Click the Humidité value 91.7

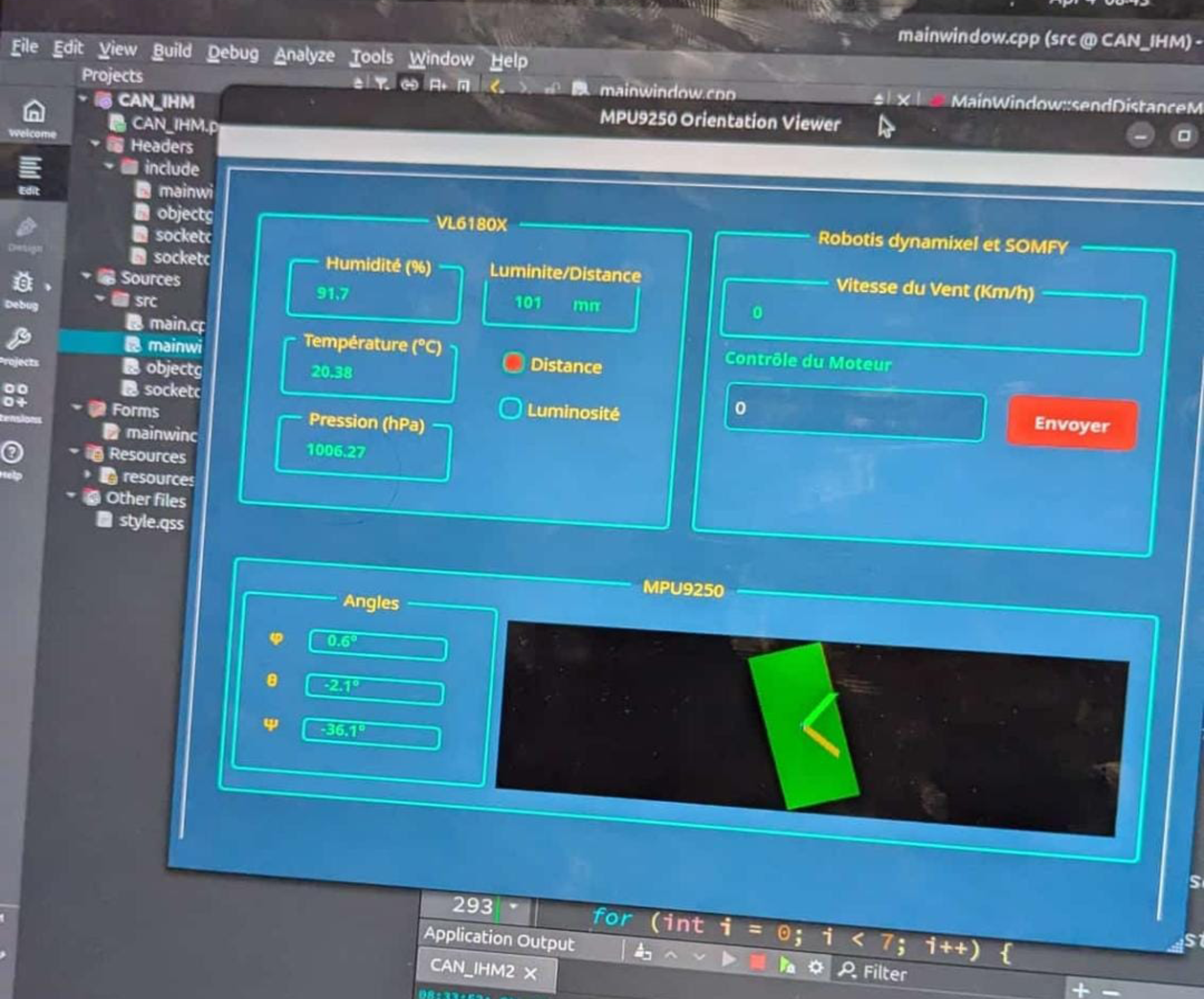[x=333, y=294]
